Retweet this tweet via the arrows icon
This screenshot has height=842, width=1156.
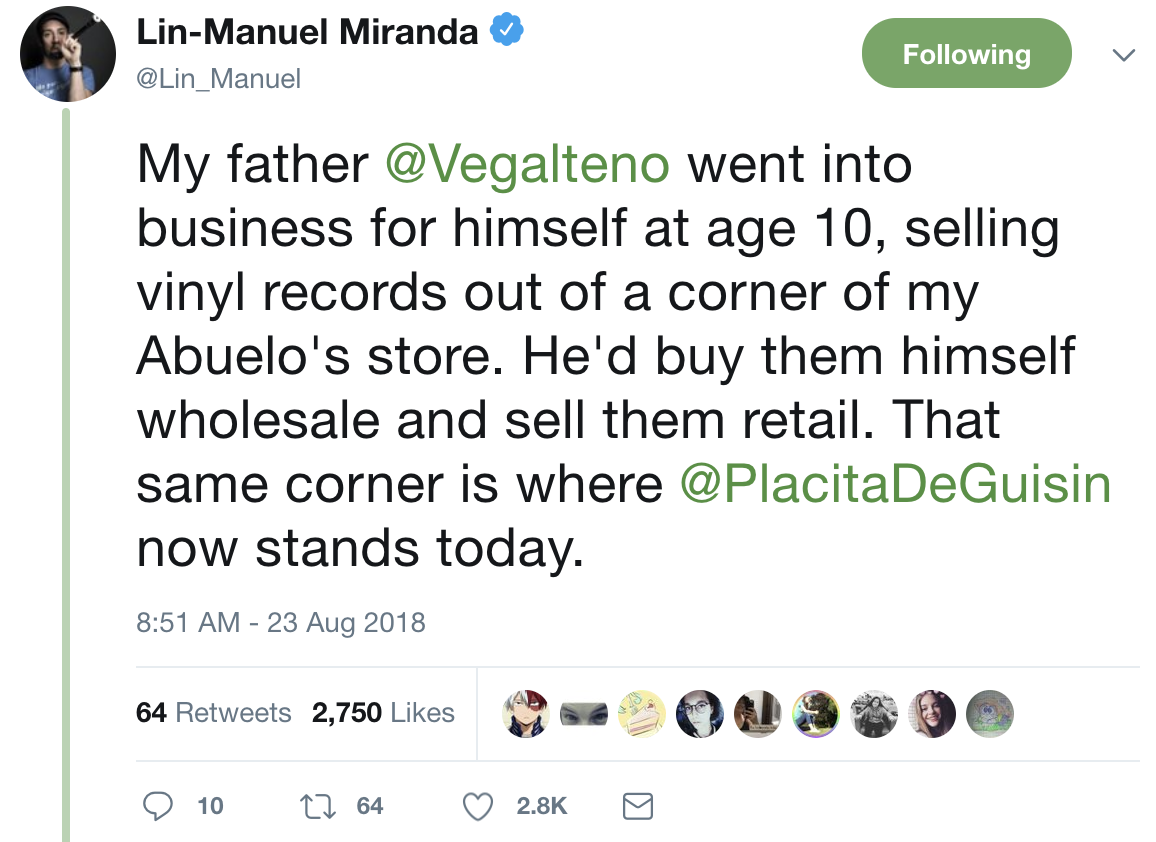pos(318,806)
